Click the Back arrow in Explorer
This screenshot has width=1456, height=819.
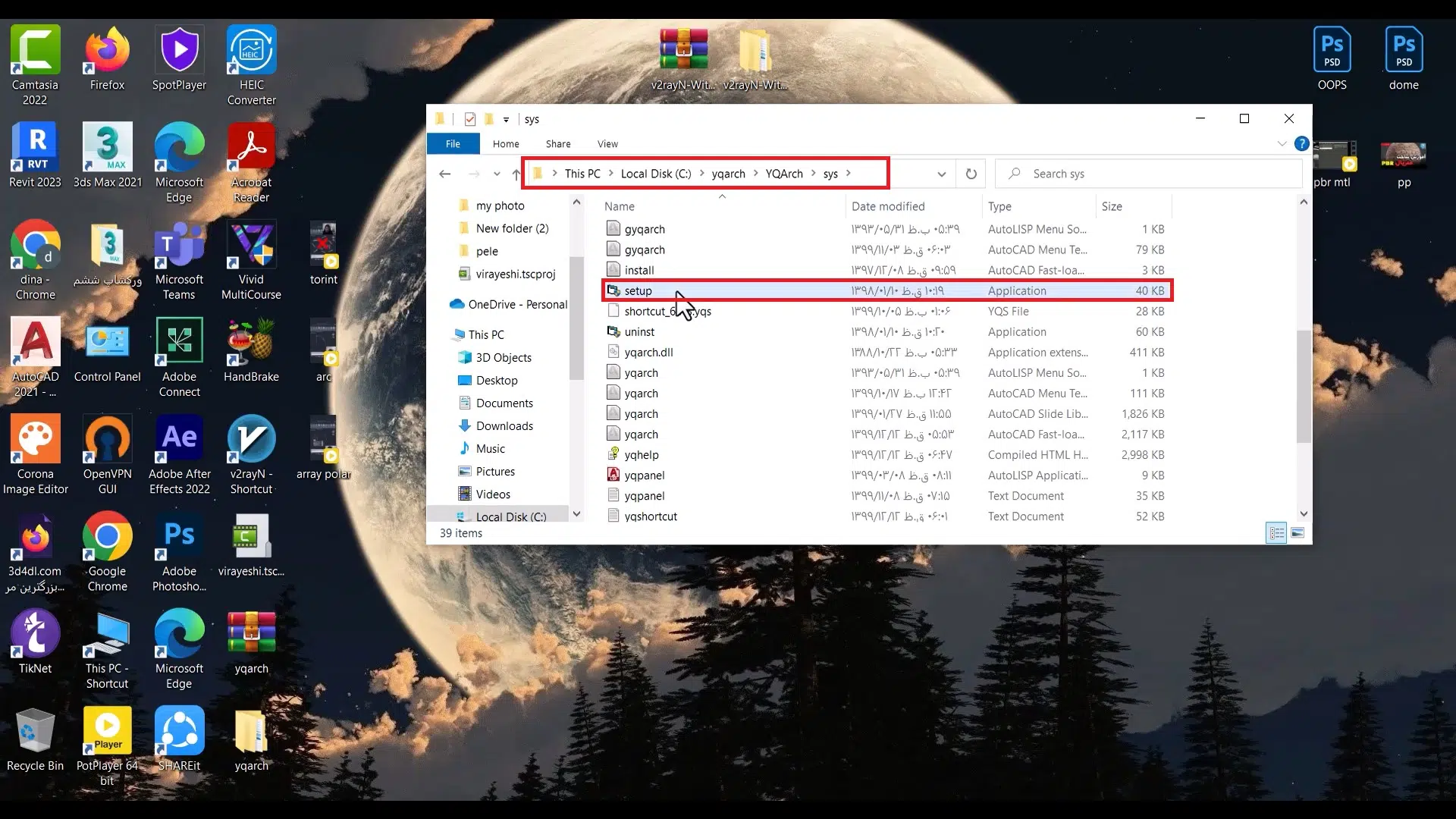[x=445, y=174]
